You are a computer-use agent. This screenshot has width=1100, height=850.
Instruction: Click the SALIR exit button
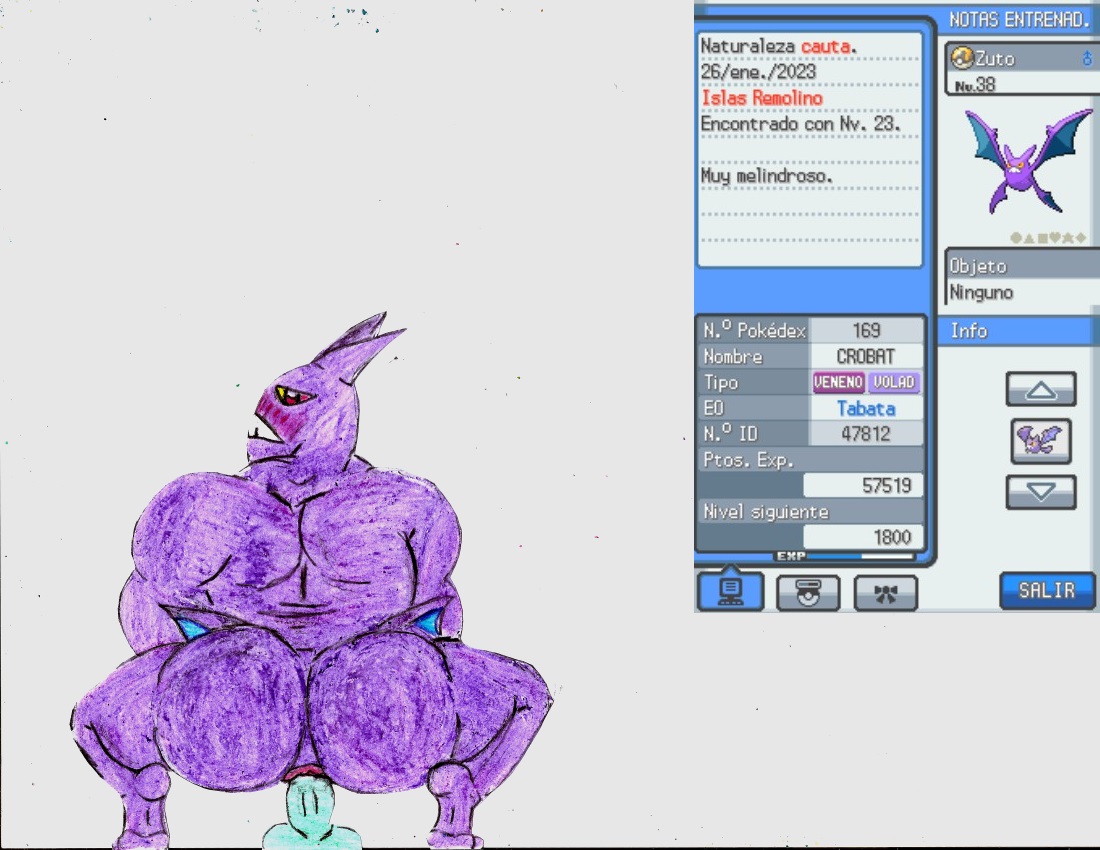point(1047,591)
